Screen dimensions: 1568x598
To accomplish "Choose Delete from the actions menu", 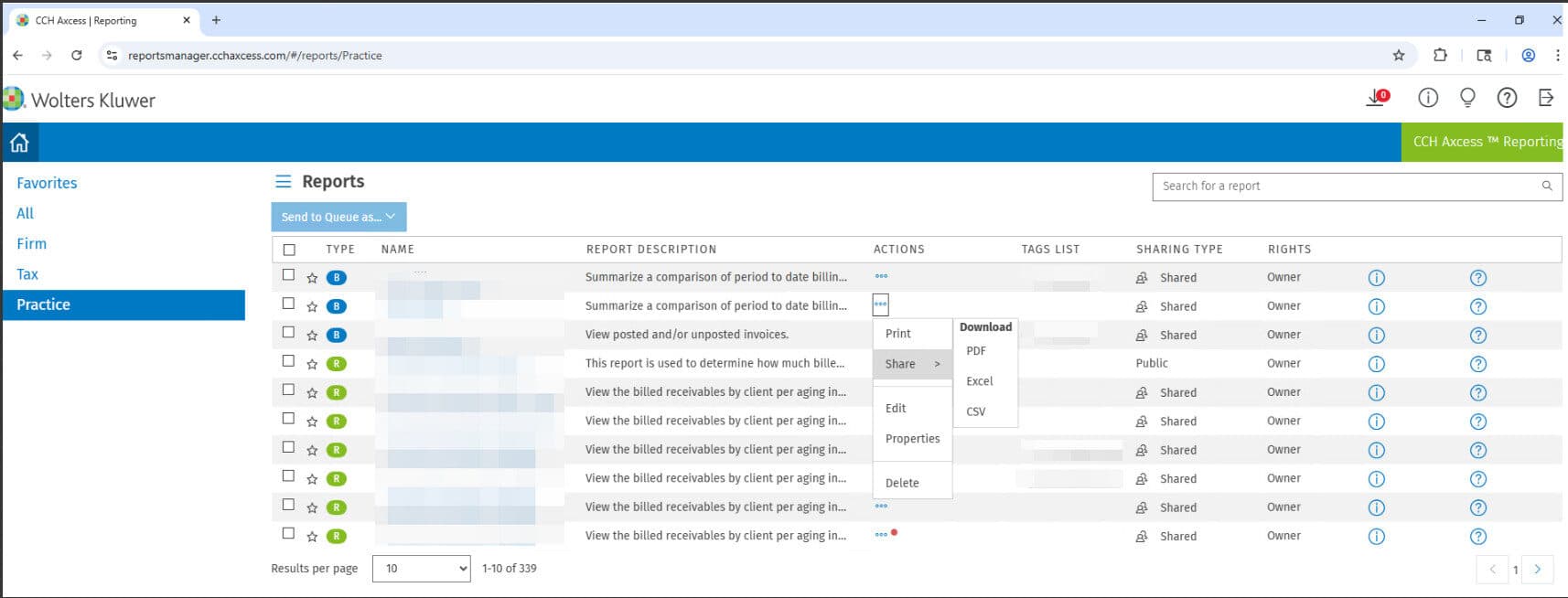I will click(x=902, y=483).
